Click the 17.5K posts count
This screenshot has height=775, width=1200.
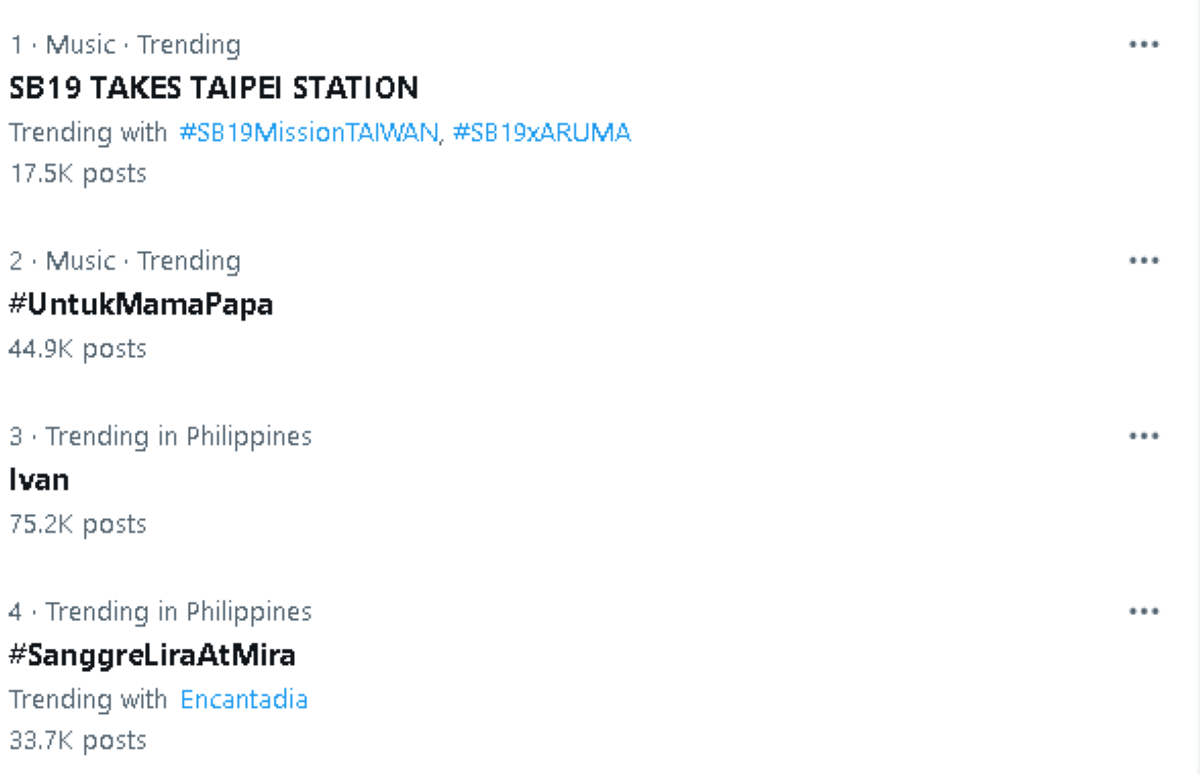click(x=78, y=173)
